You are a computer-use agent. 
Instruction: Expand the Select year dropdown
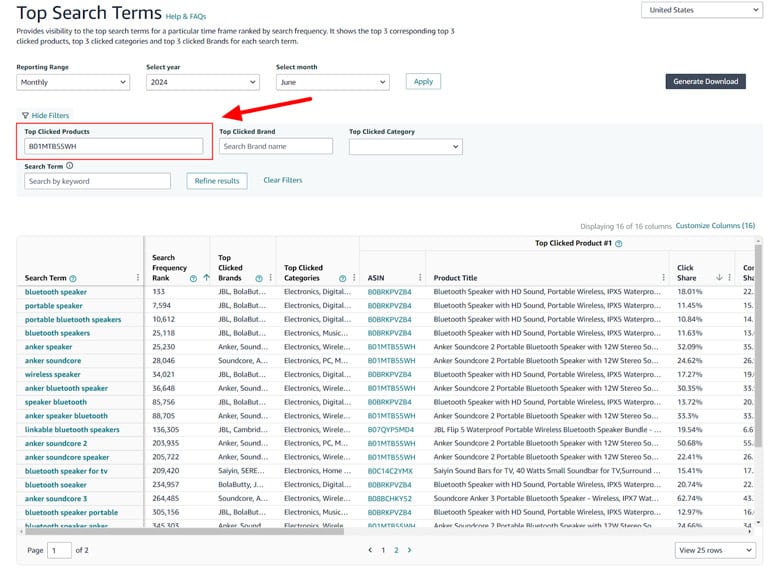202,82
